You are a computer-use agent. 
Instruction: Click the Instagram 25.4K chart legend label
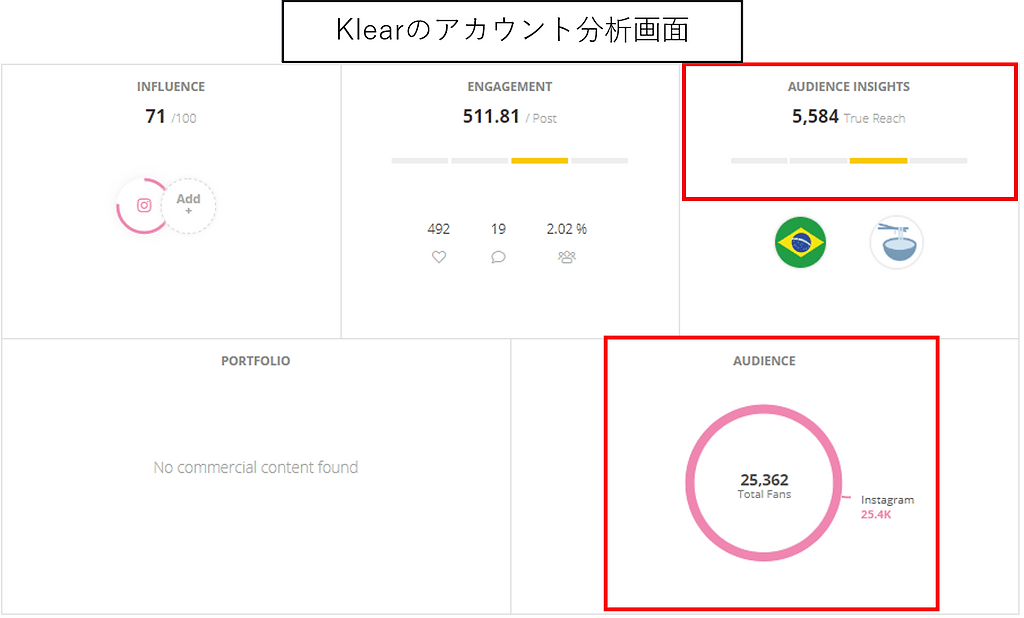(x=887, y=507)
